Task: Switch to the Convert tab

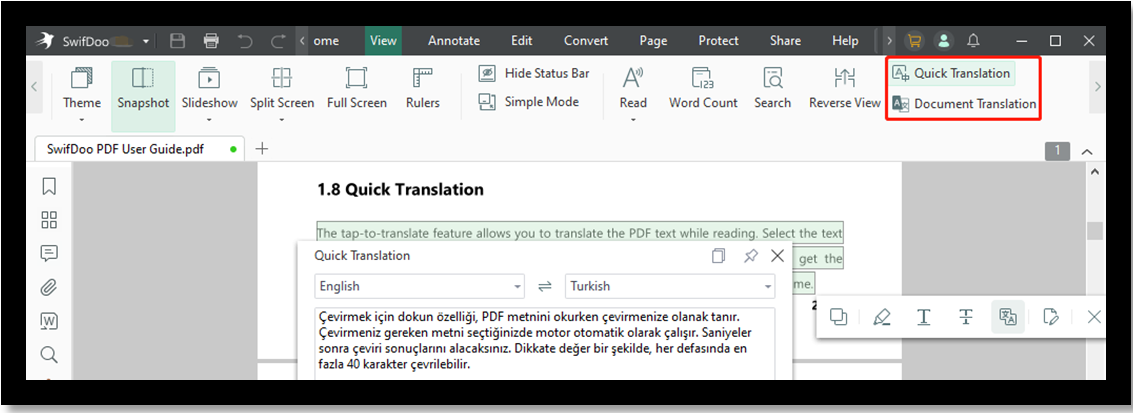Action: click(586, 40)
